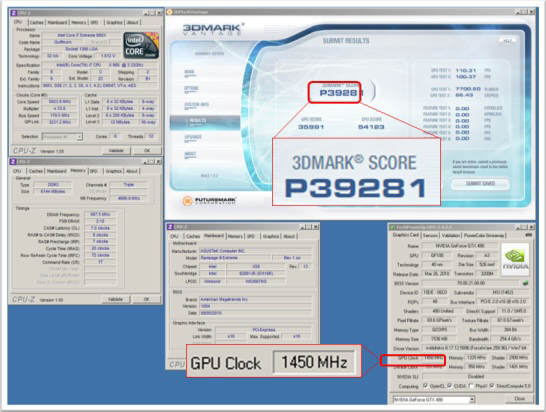Toggle the DirectCompute 5.0 checkbox in GPU-Z
This screenshot has height=412, width=546.
point(491,386)
